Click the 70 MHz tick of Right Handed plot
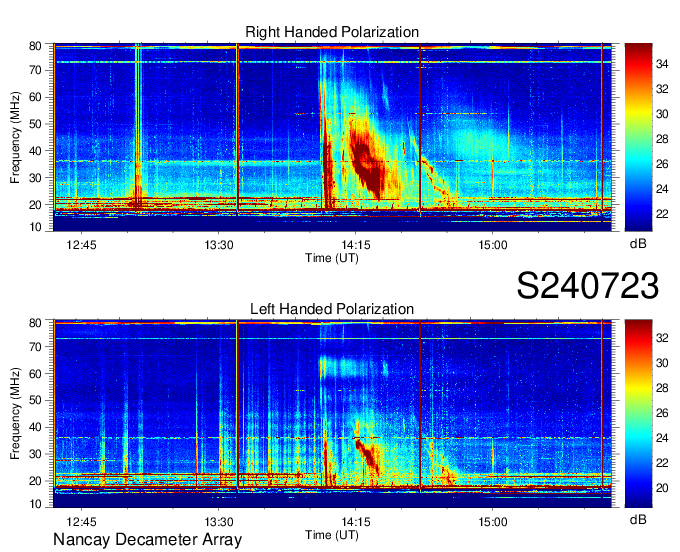The image size is (680, 552). tap(35, 70)
